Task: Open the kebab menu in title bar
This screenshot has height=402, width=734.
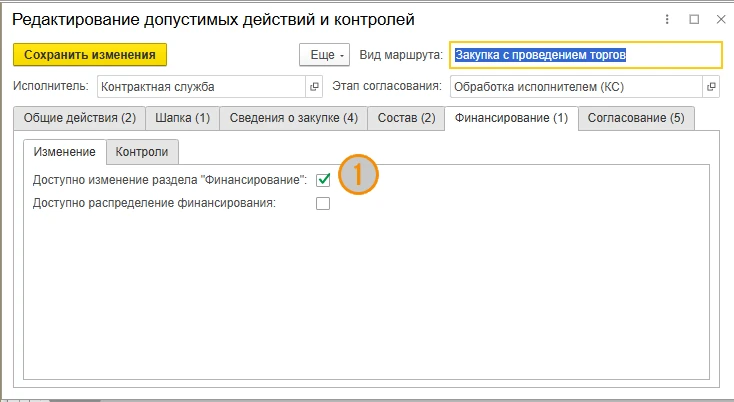Action: [x=667, y=19]
